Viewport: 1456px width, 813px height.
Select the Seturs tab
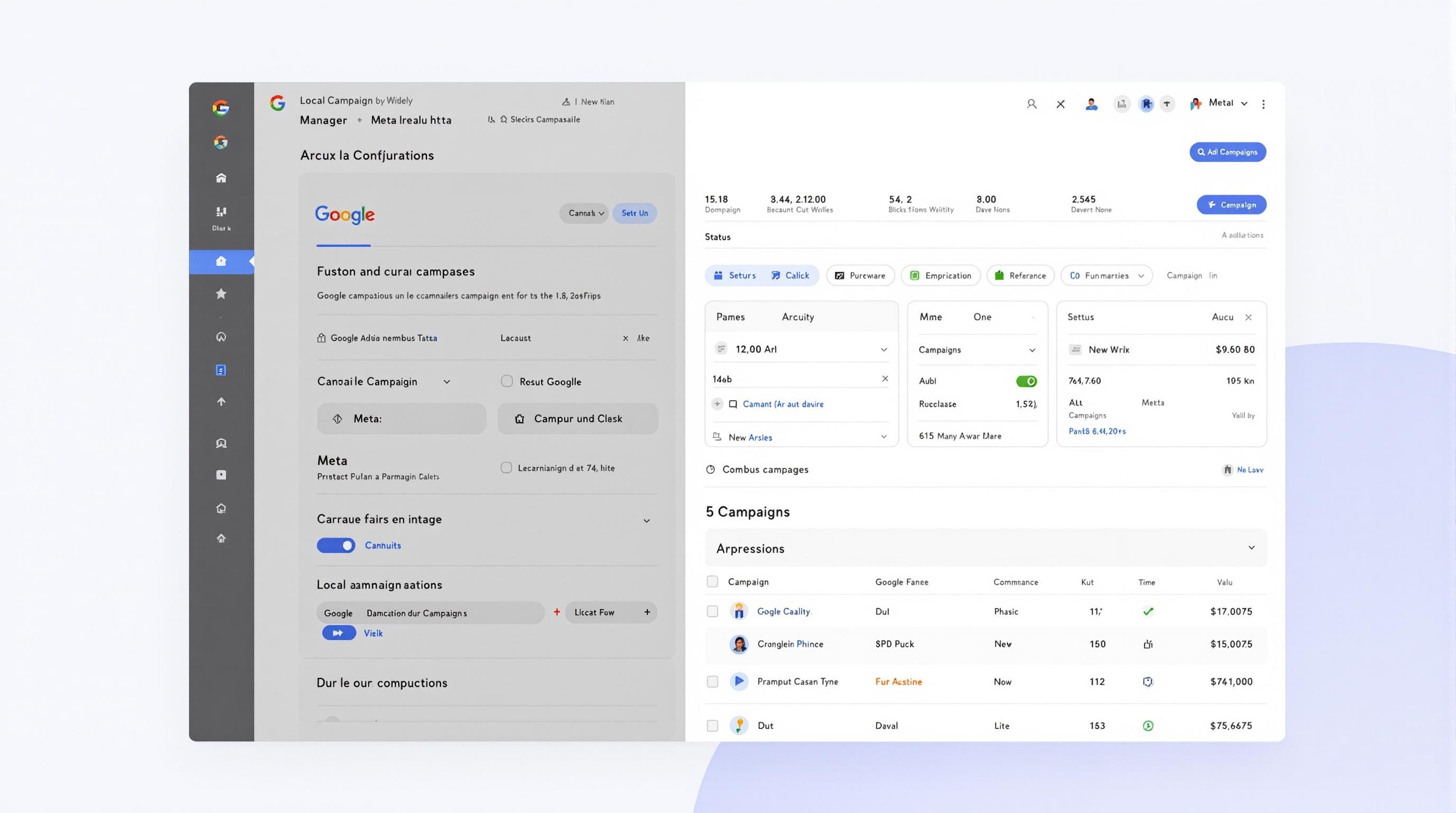[x=735, y=275]
